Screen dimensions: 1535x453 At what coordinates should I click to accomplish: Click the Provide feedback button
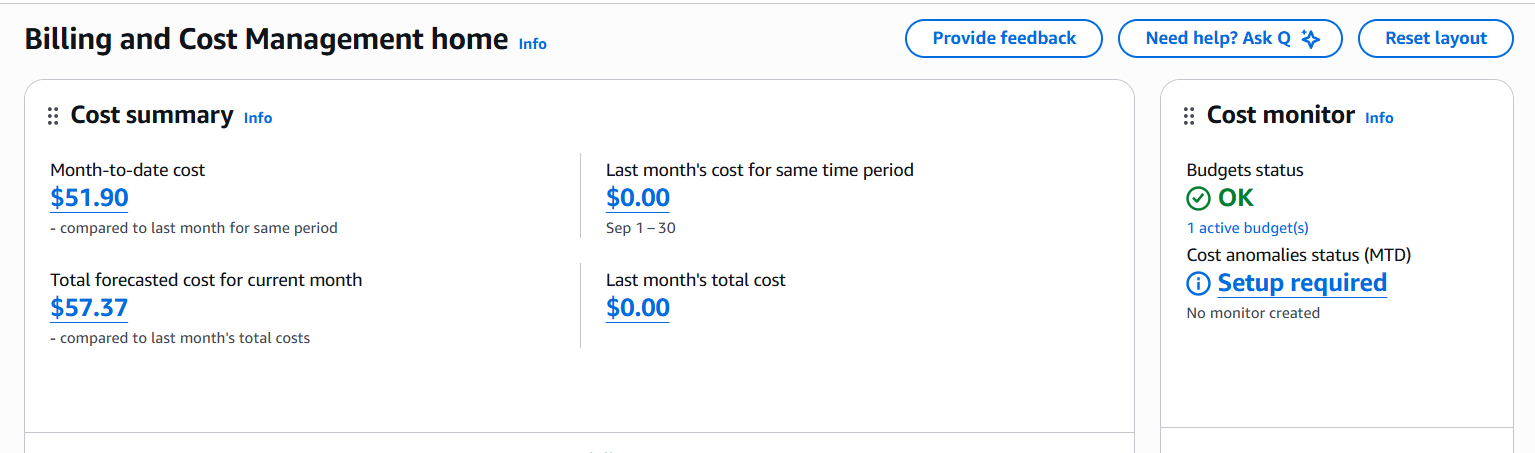click(1003, 39)
